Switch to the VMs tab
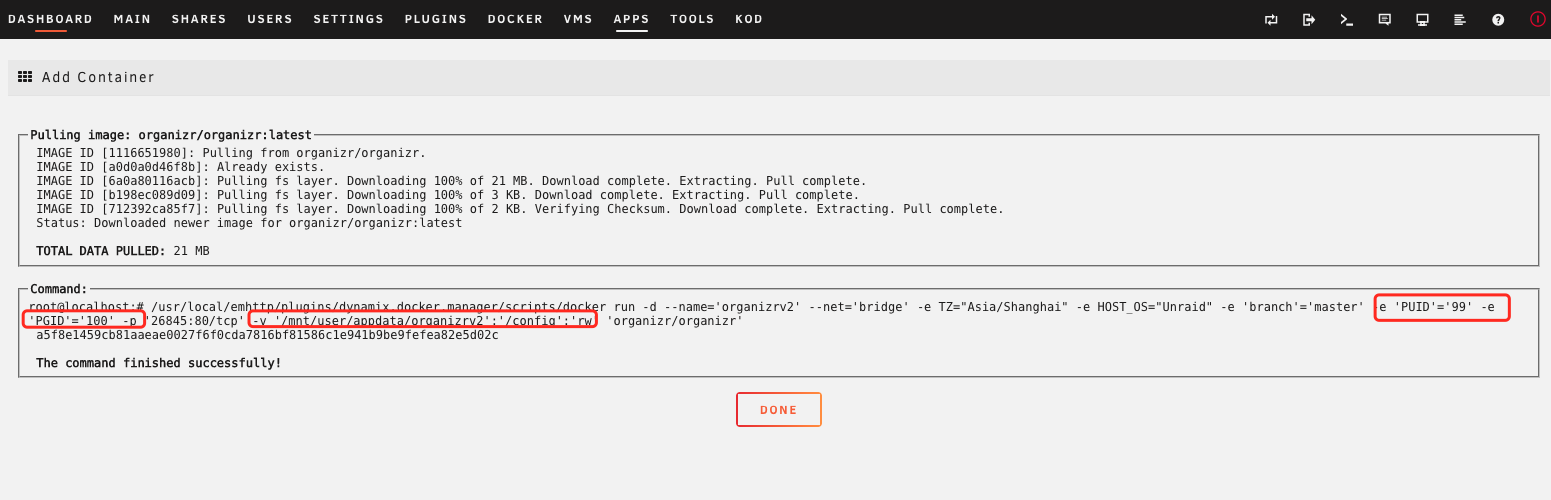This screenshot has height=500, width=1551. [579, 19]
